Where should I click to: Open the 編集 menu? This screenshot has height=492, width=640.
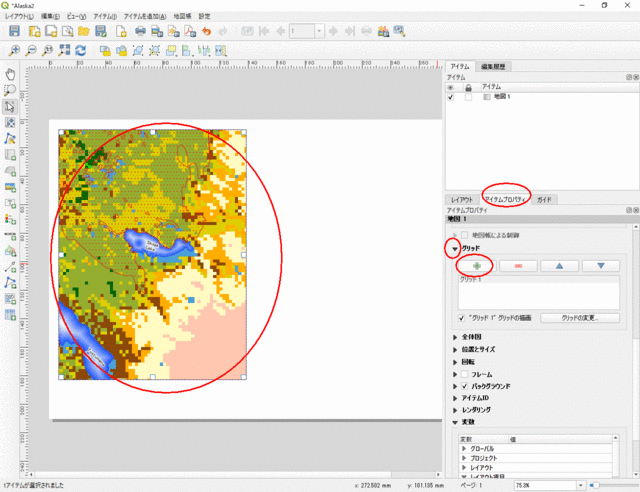tap(50, 16)
